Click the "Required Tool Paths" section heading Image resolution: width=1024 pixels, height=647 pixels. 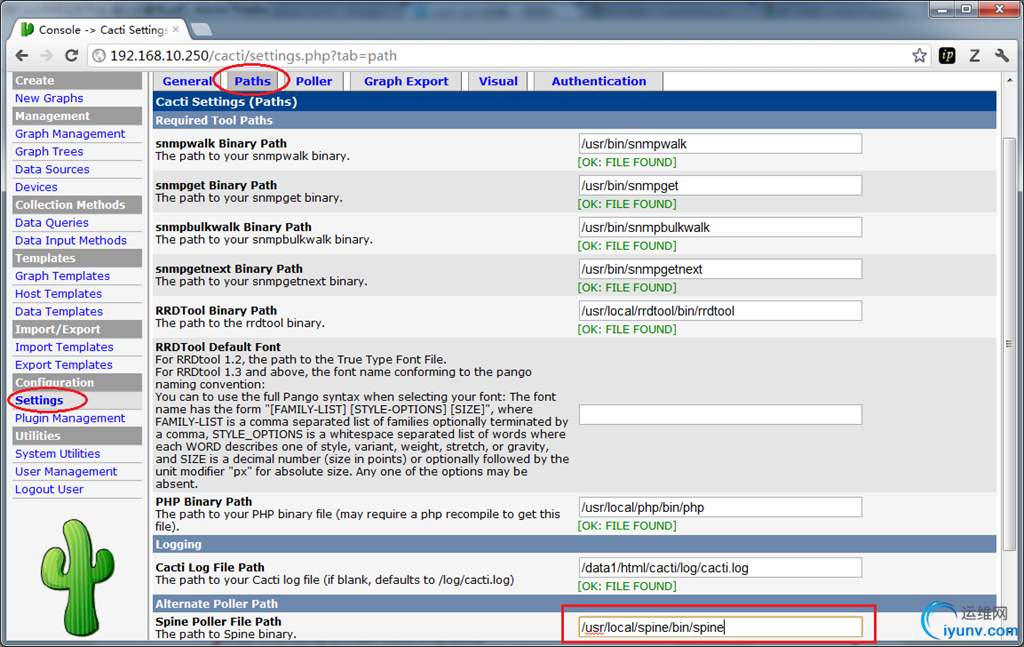[214, 120]
